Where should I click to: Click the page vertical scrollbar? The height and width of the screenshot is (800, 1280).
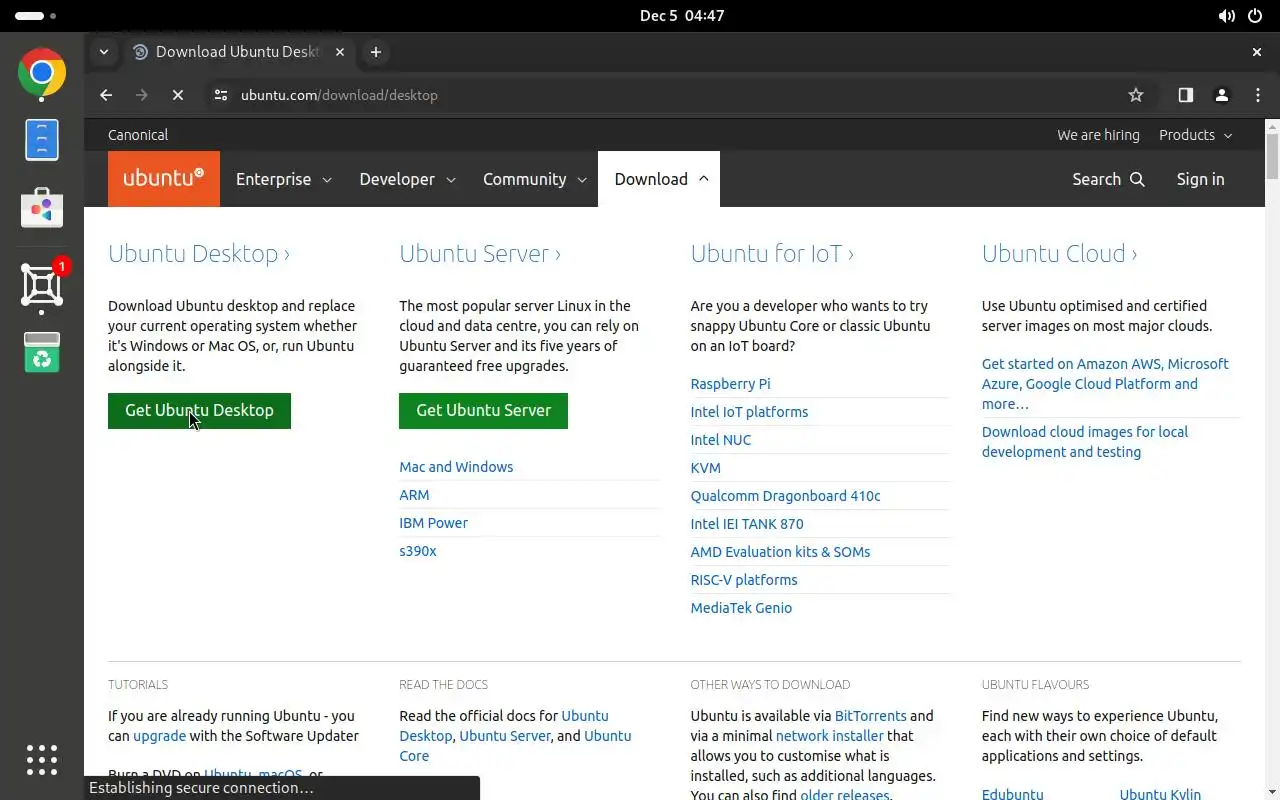pos(1272,155)
